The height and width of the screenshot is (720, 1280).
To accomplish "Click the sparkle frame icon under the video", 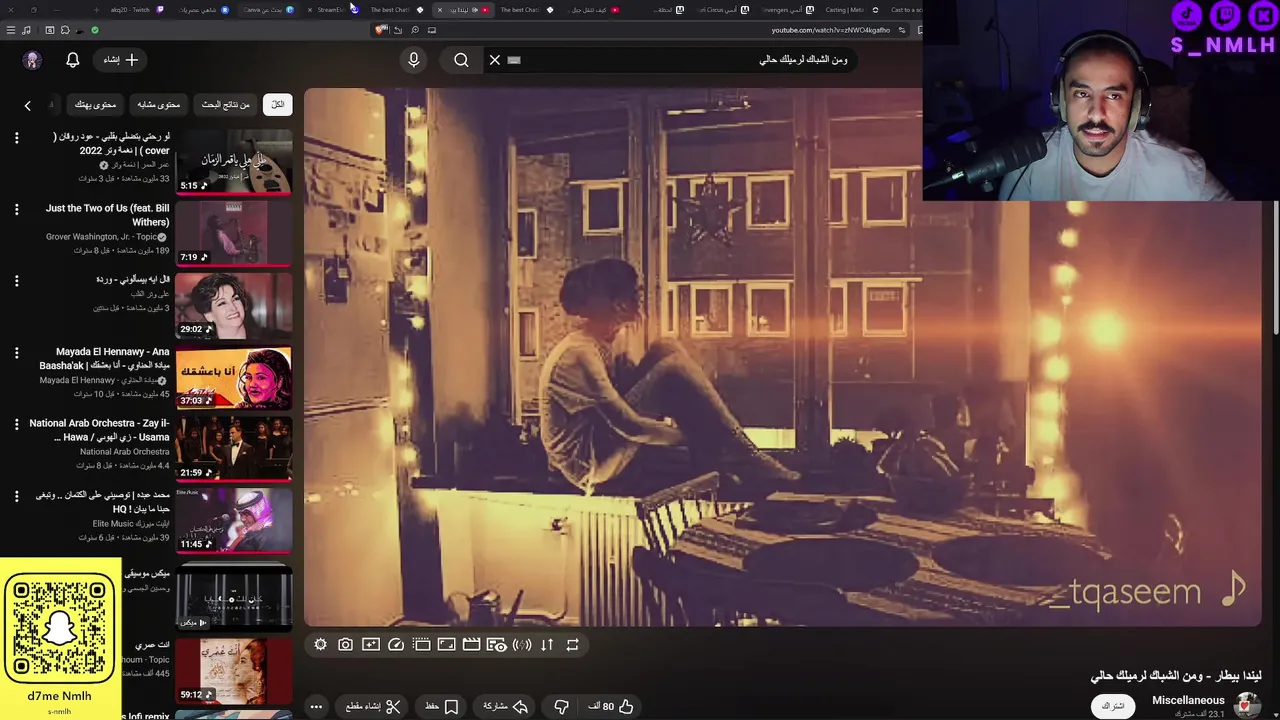I will (x=371, y=645).
